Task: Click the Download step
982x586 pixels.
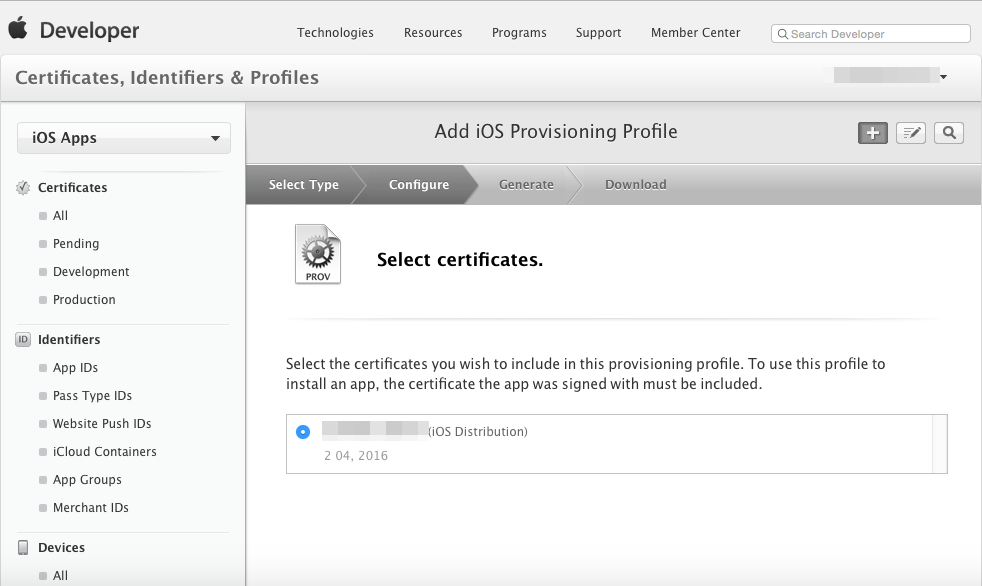Action: tap(636, 185)
